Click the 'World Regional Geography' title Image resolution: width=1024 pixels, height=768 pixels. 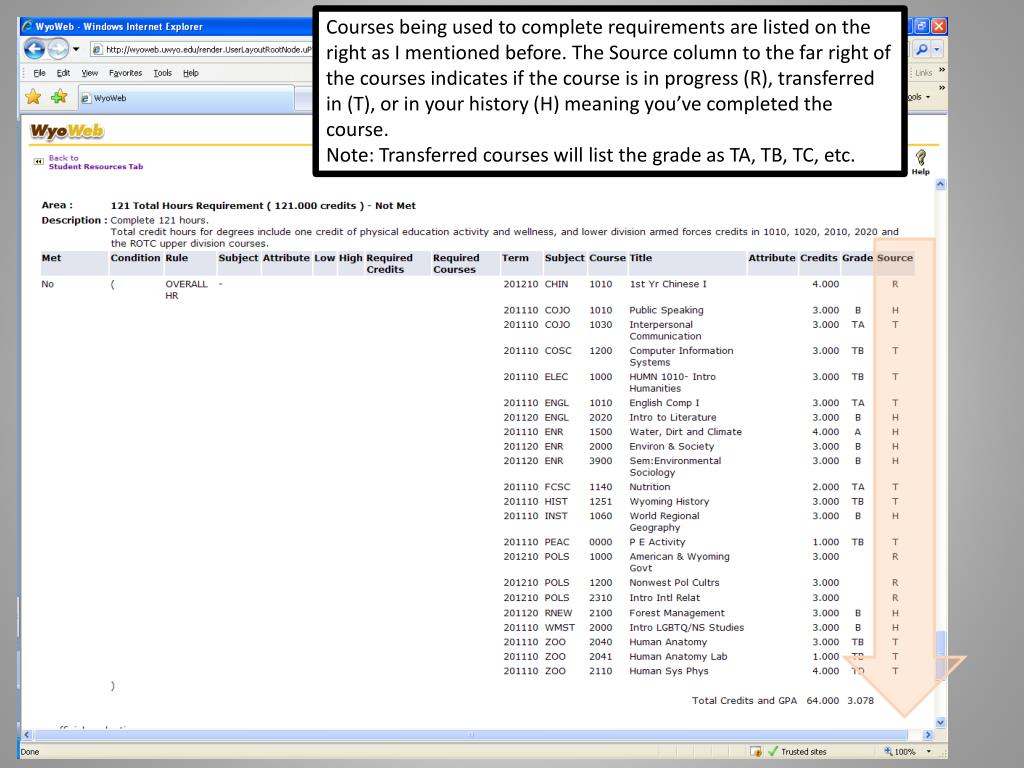pos(664,522)
